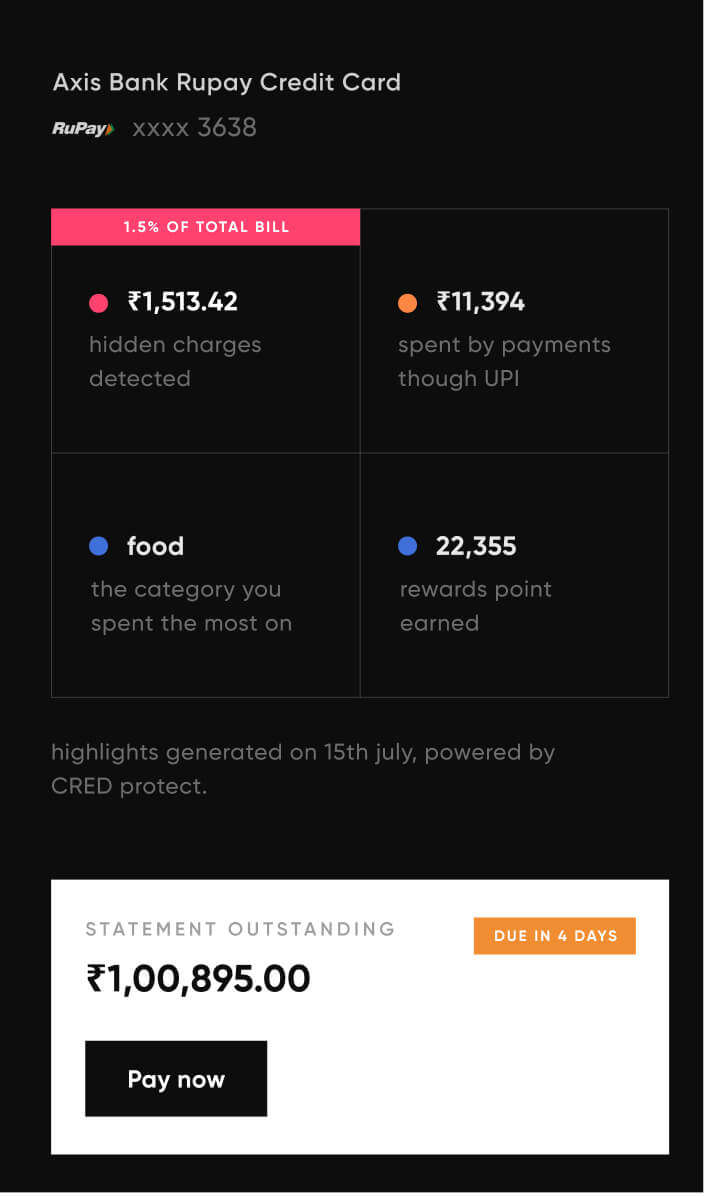This screenshot has width=706, height=1196.
Task: Click the blue food category dot
Action: [x=99, y=546]
